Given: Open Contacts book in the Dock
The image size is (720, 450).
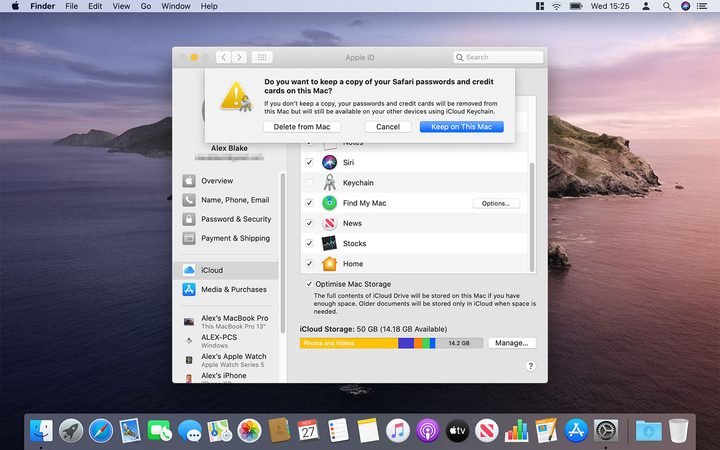Looking at the screenshot, I should [x=279, y=431].
